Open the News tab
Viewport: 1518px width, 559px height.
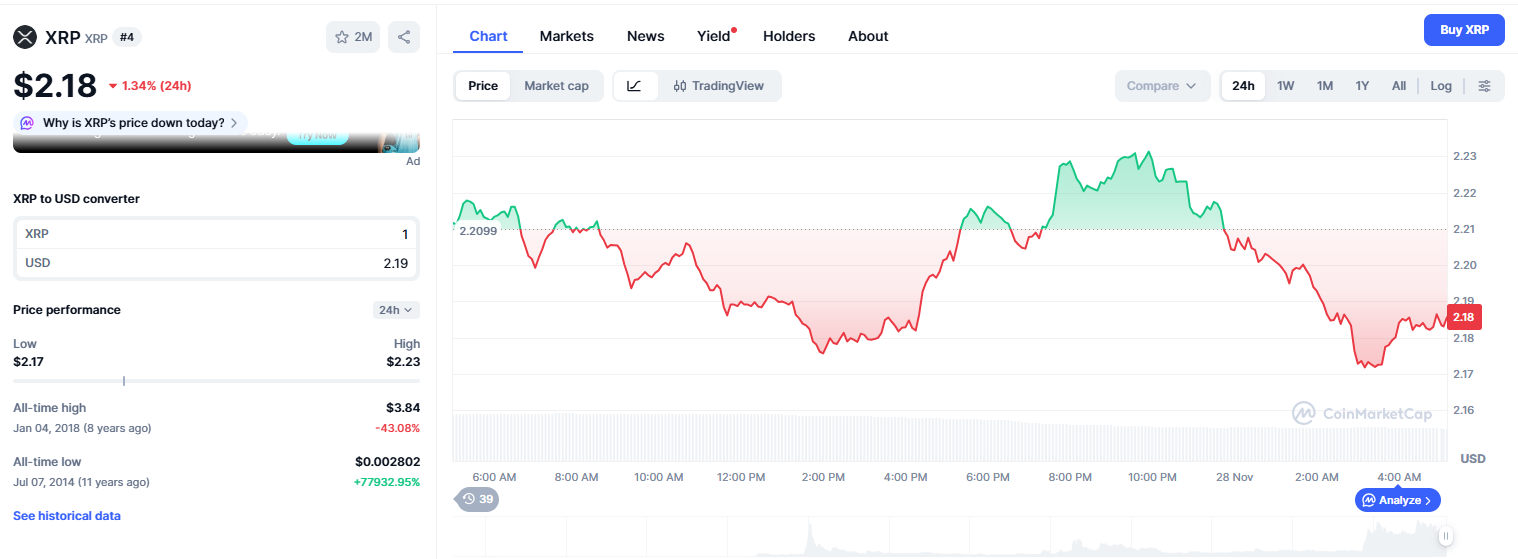(x=646, y=36)
